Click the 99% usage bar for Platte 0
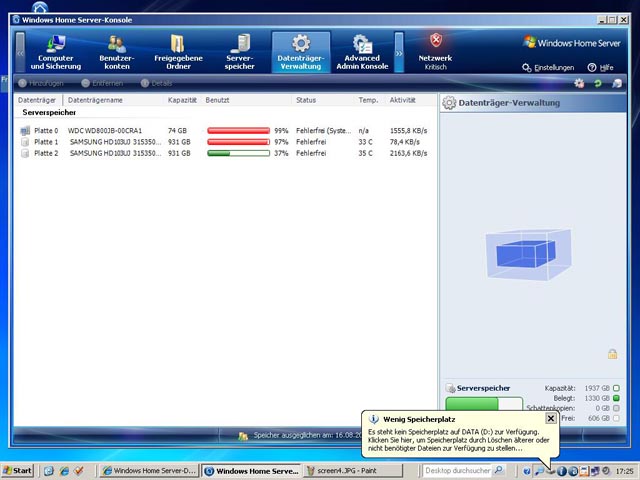The height and width of the screenshot is (480, 640). click(238, 131)
